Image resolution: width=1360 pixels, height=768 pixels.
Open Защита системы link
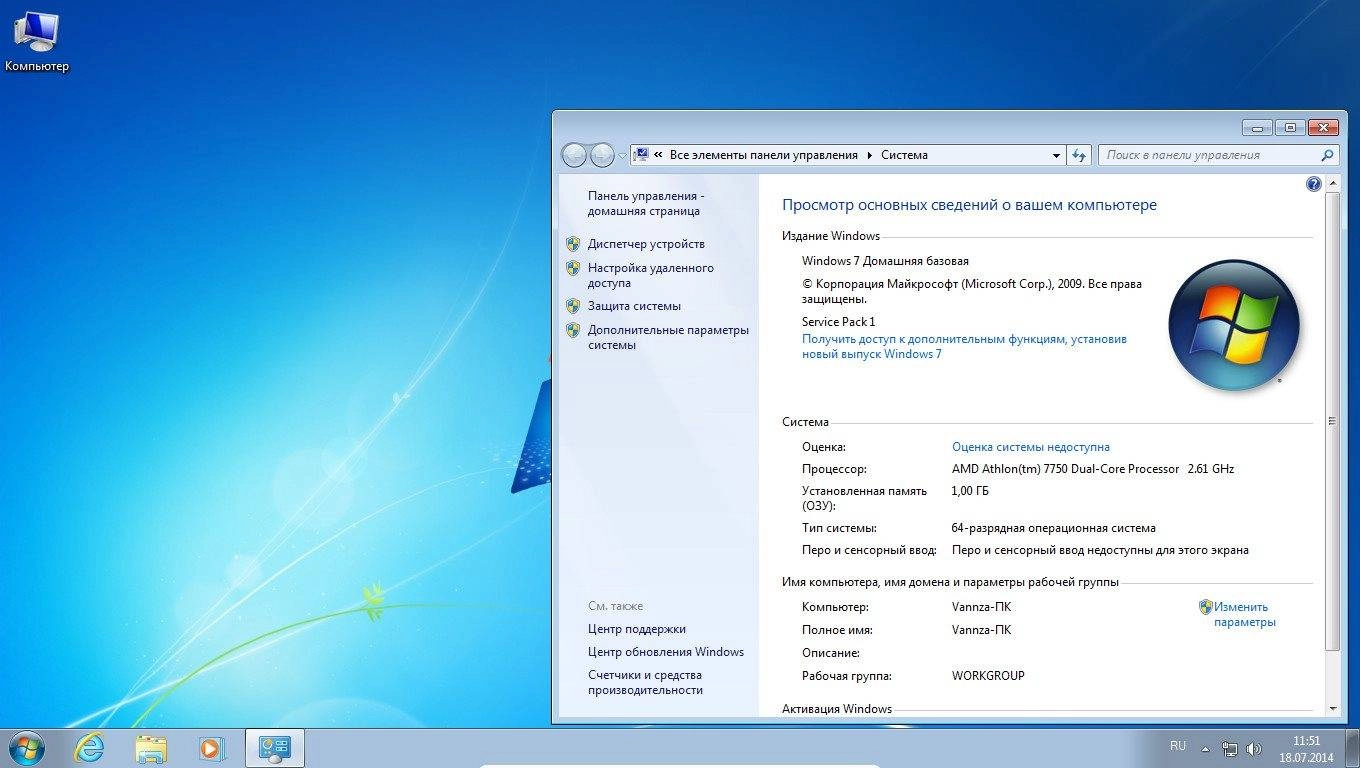(634, 306)
